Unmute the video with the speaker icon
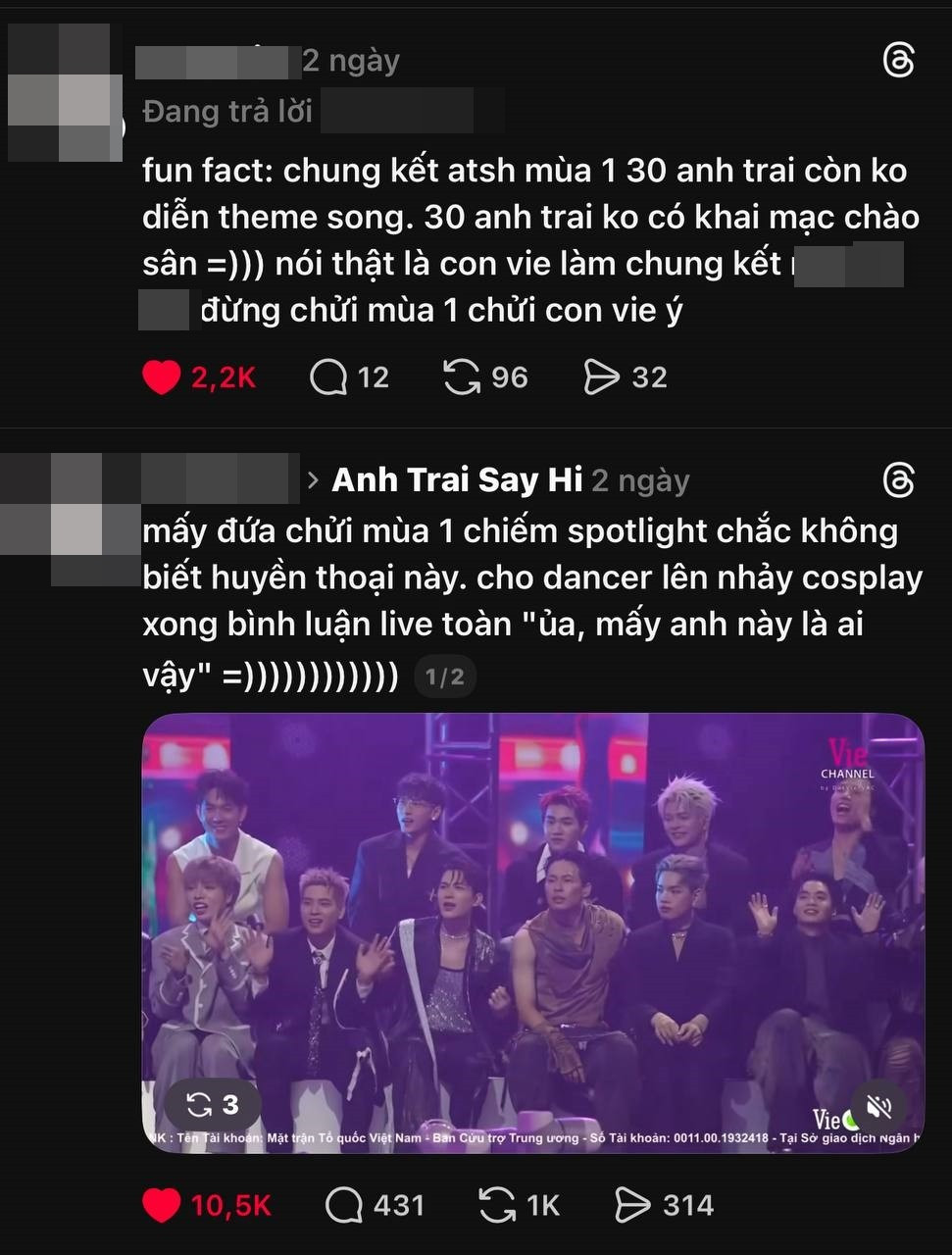 [878, 1107]
